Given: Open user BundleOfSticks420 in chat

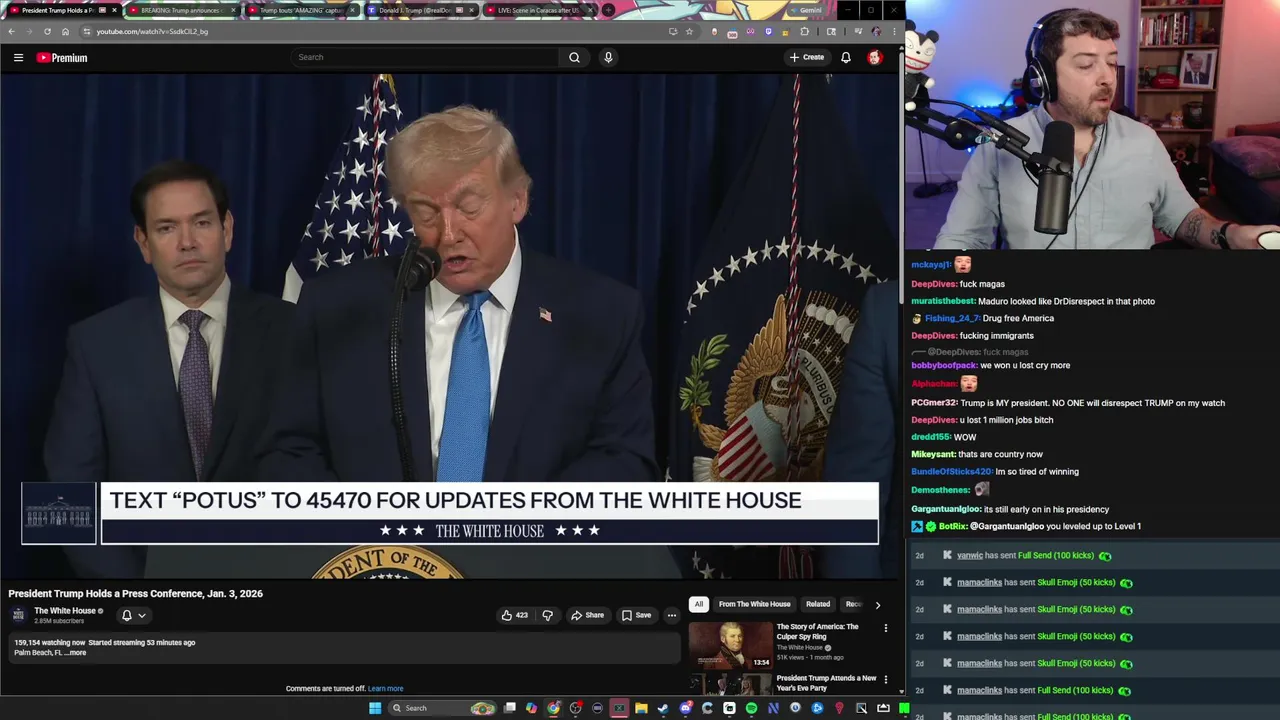Looking at the screenshot, I should (x=951, y=472).
